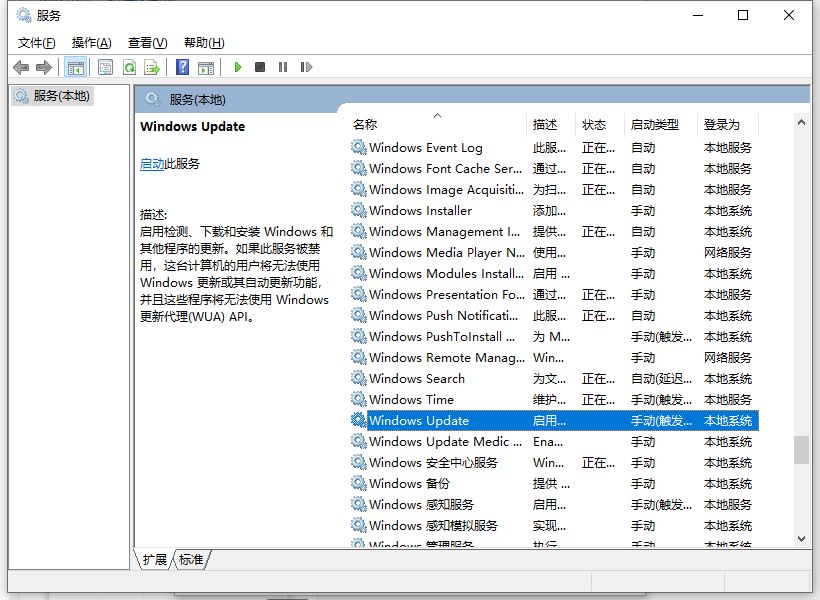The image size is (820, 600).
Task: Toggle the show/hide console tree icon
Action: point(75,67)
